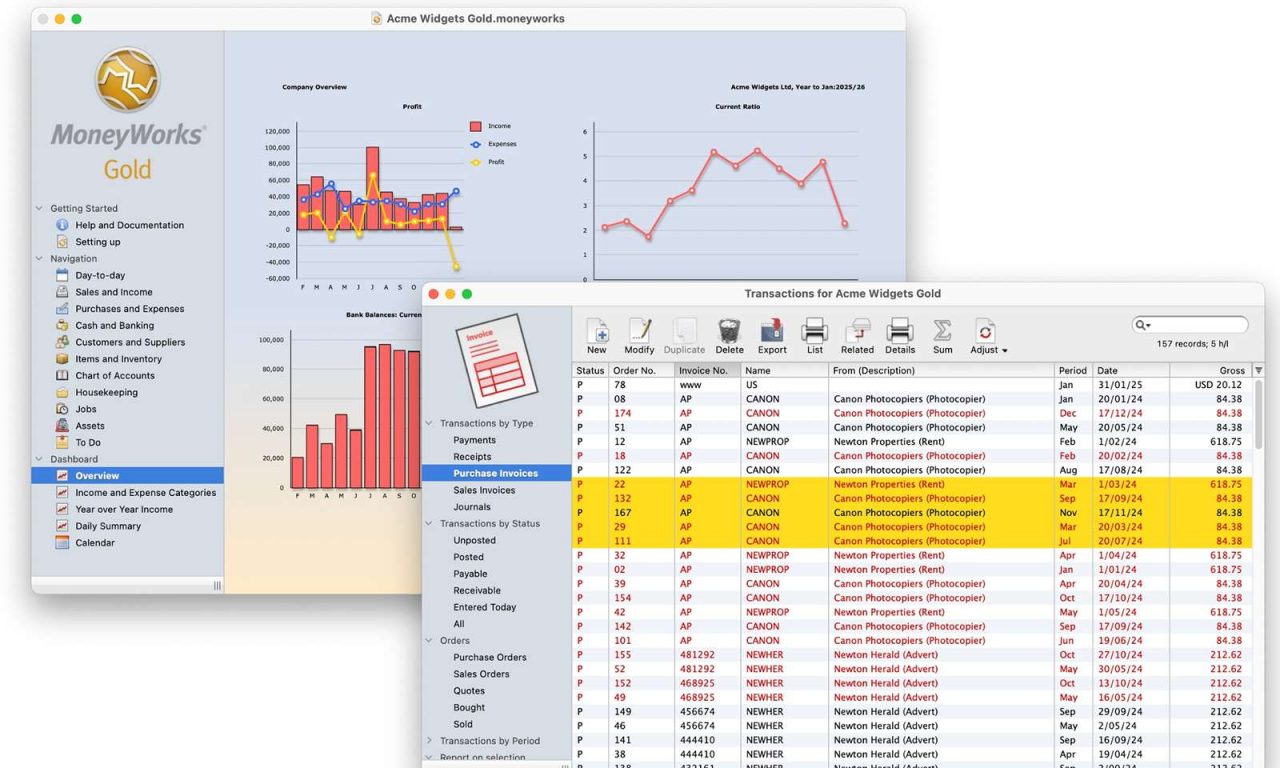The image size is (1280, 768).
Task: Open Assets navigation item
Action: coord(90,426)
